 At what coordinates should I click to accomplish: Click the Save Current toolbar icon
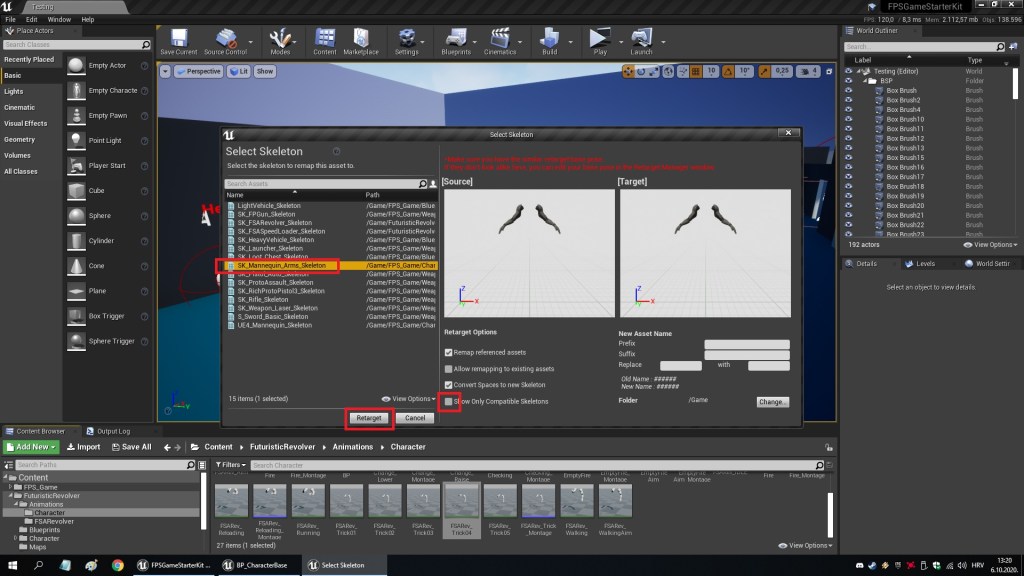click(179, 41)
